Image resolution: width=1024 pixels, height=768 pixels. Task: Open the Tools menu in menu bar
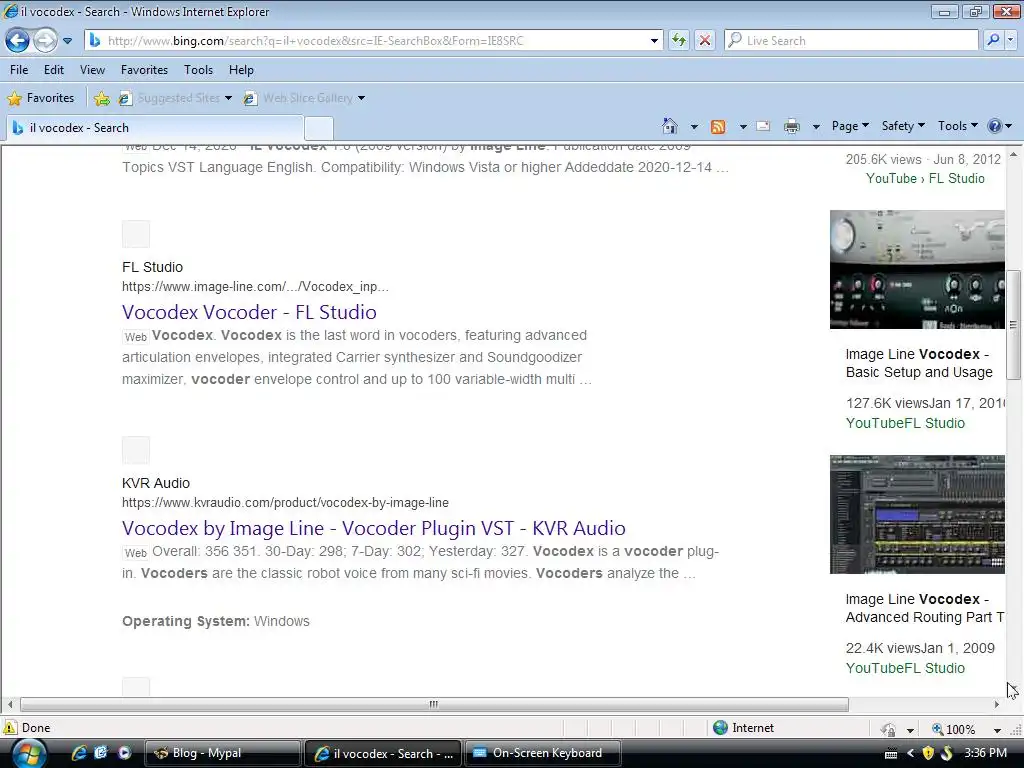[199, 70]
